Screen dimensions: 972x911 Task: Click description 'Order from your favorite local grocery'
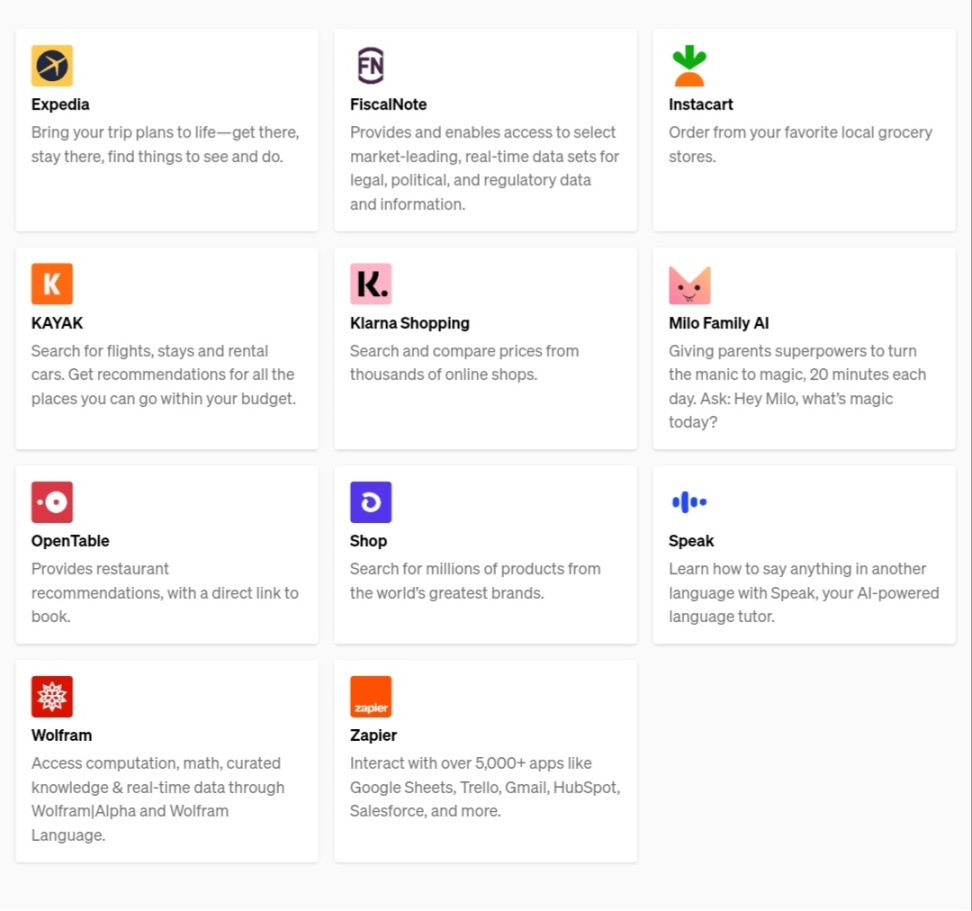pos(800,144)
